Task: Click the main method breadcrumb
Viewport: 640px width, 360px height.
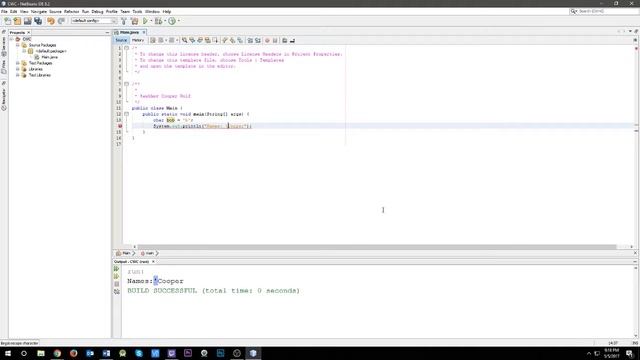Action: pyautogui.click(x=148, y=253)
